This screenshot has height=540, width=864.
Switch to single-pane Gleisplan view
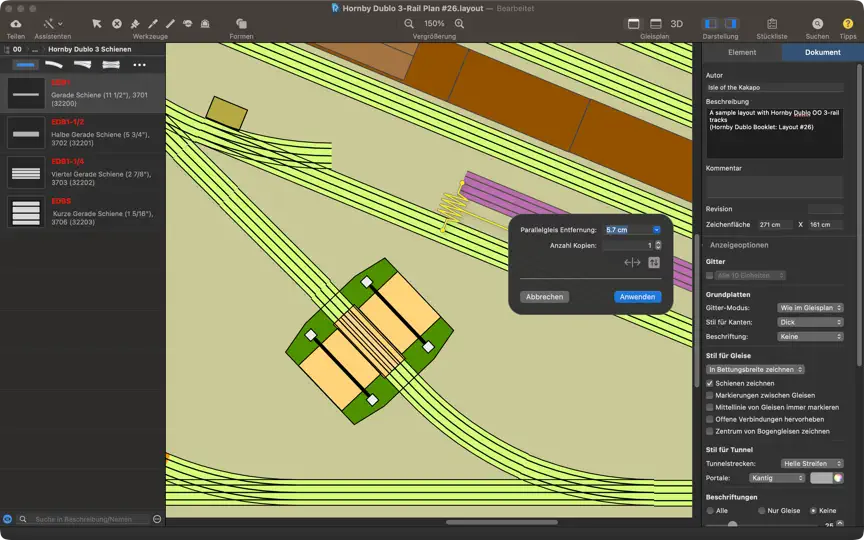pos(634,24)
